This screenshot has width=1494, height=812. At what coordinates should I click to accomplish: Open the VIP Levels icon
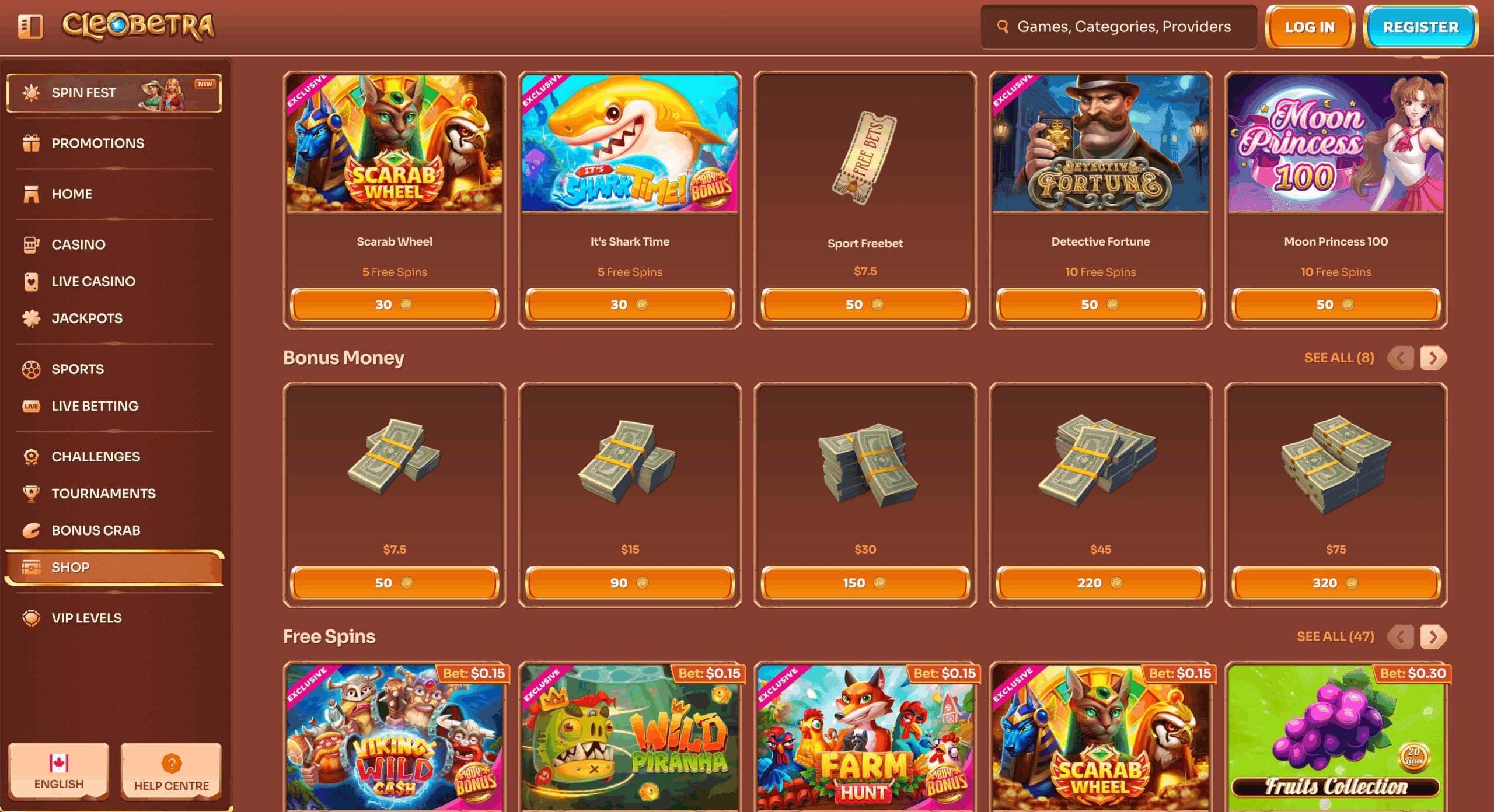point(31,618)
